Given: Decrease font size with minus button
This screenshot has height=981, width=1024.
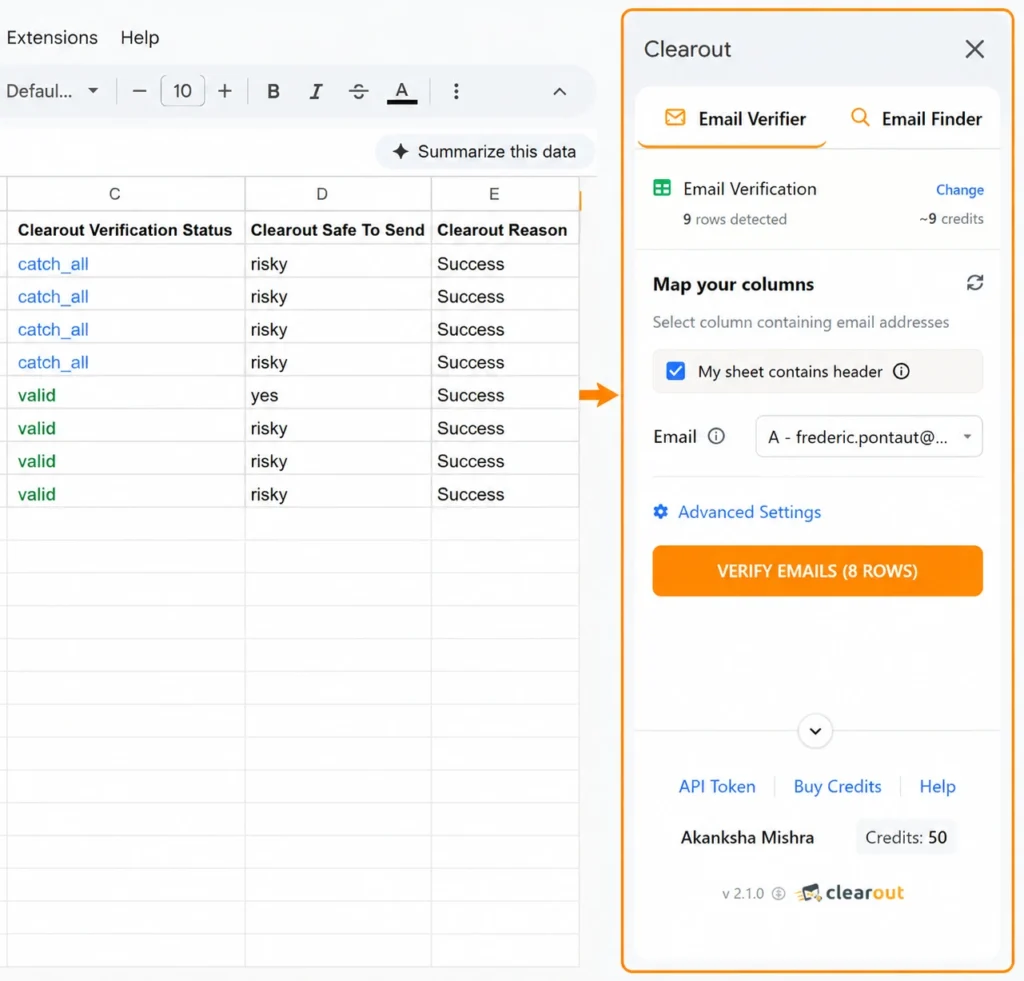Looking at the screenshot, I should (139, 91).
